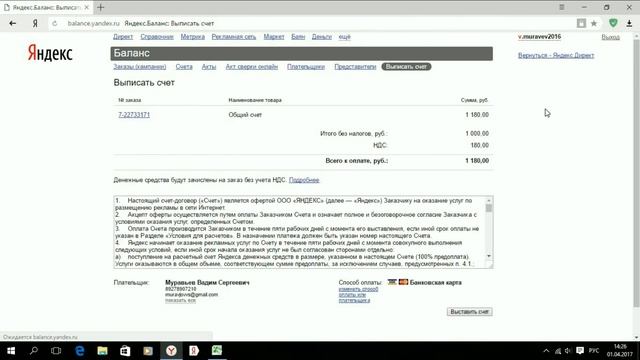This screenshot has width=640, height=360.
Task: Click the network tray icon
Action: [558, 351]
